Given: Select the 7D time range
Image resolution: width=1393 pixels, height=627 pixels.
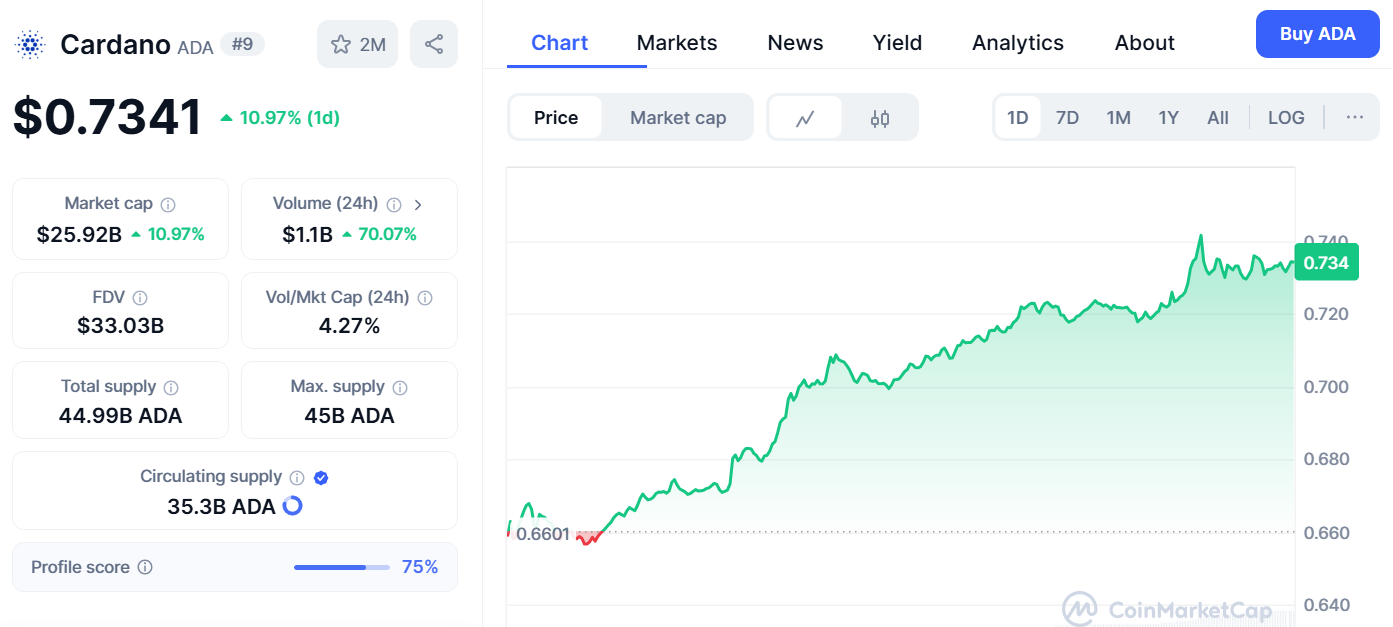Looking at the screenshot, I should click(x=1067, y=118).
